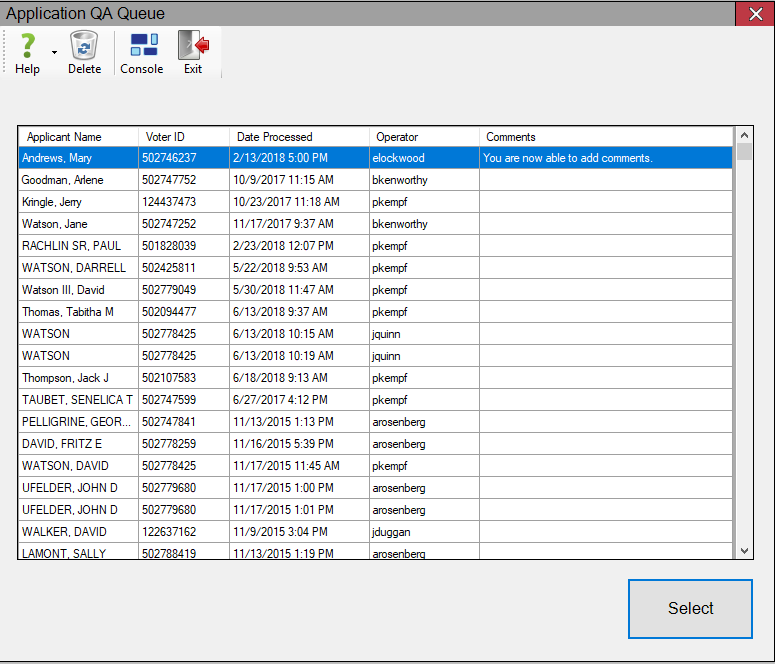
Task: Click Voter ID 122637162
Action: [x=169, y=532]
